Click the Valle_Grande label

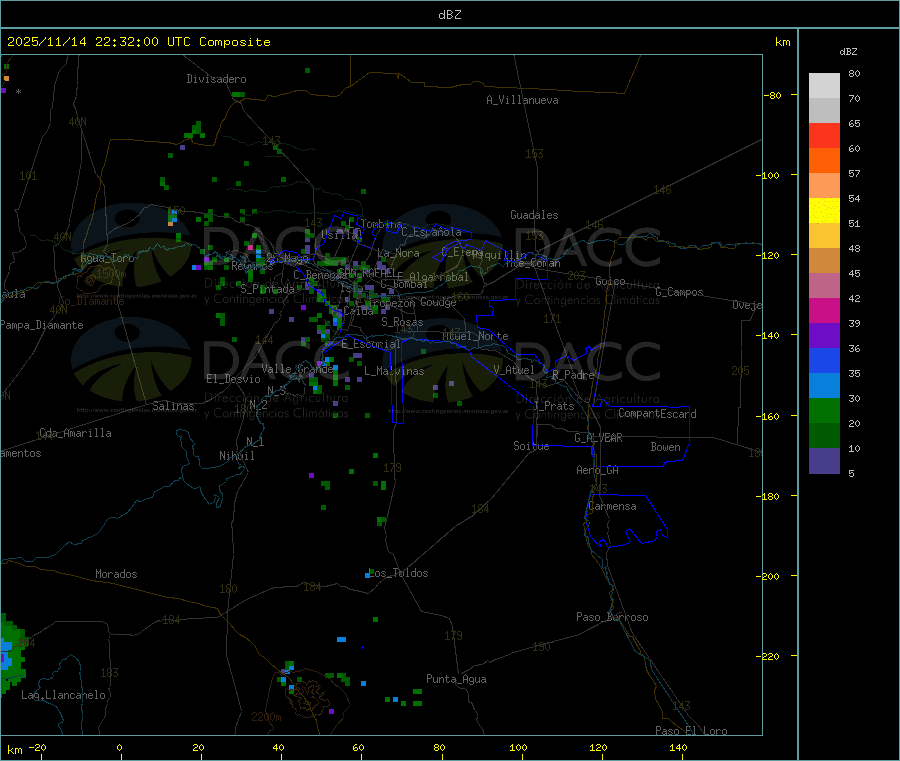297,369
